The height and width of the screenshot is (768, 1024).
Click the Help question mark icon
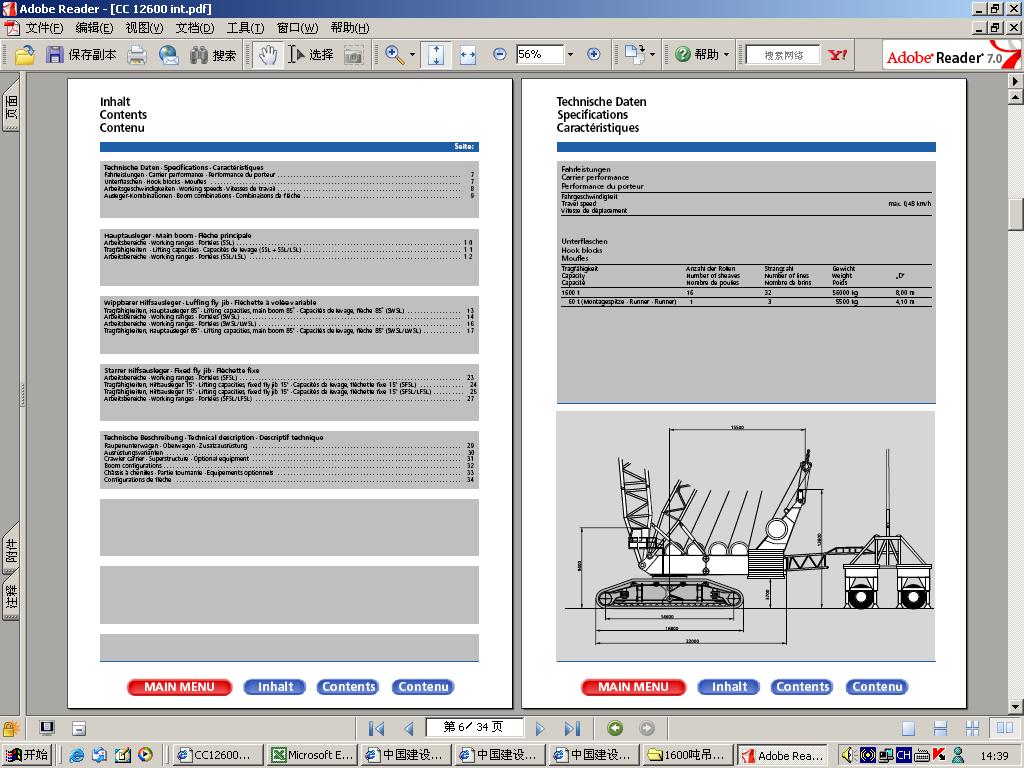tap(682, 54)
